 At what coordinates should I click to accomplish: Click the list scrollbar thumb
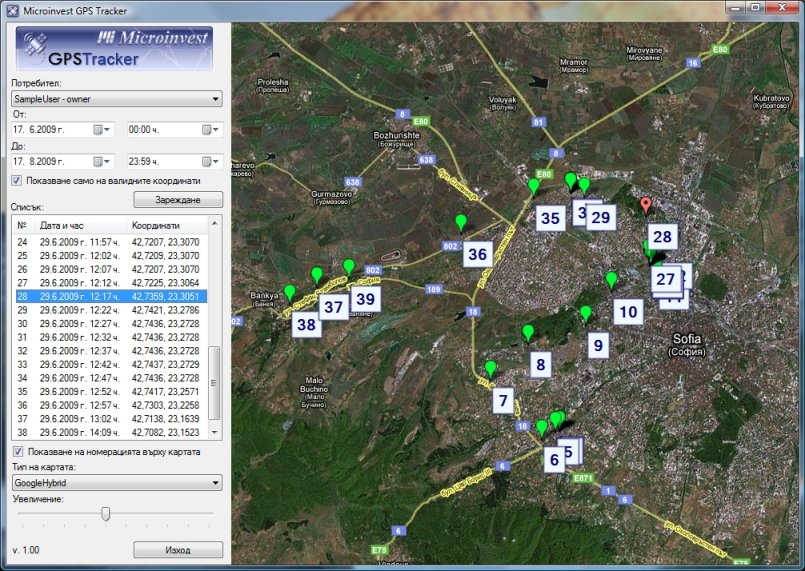tap(215, 383)
